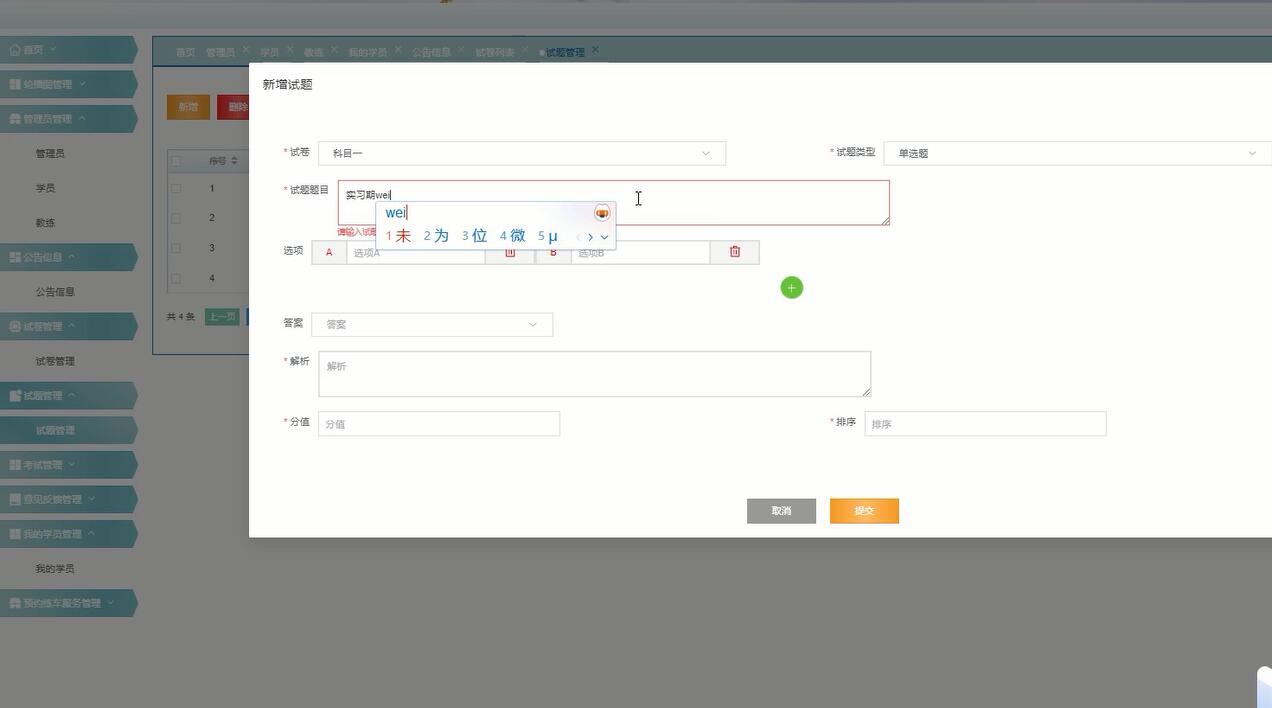The width and height of the screenshot is (1272, 708).
Task: Switch to the 我的学员 tab
Action: click(x=368, y=52)
